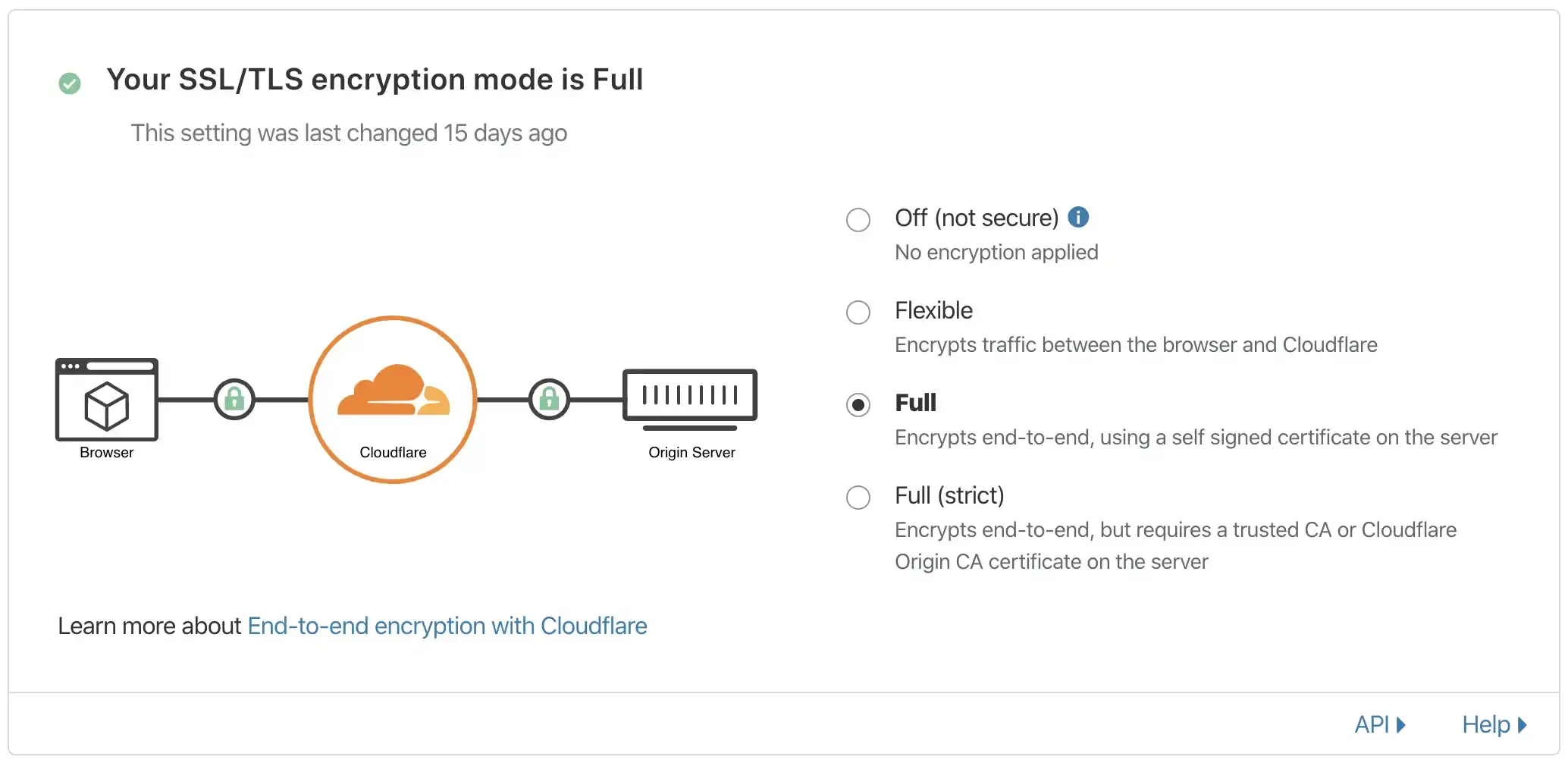1568x763 pixels.
Task: Click the padlock between Cloudflare and Origin Server
Action: coord(549,399)
